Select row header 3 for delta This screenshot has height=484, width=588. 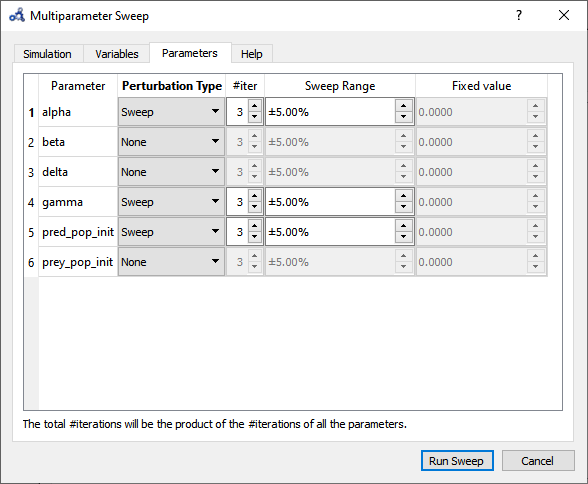tap(31, 172)
